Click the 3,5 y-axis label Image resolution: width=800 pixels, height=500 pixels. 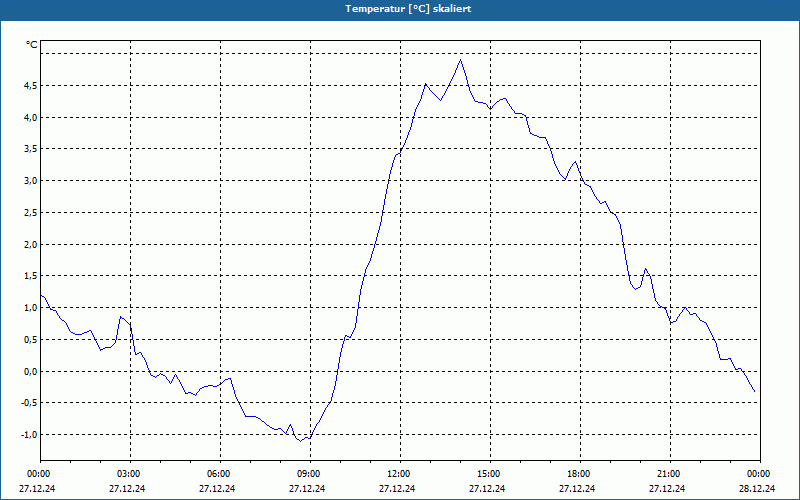pyautogui.click(x=30, y=149)
